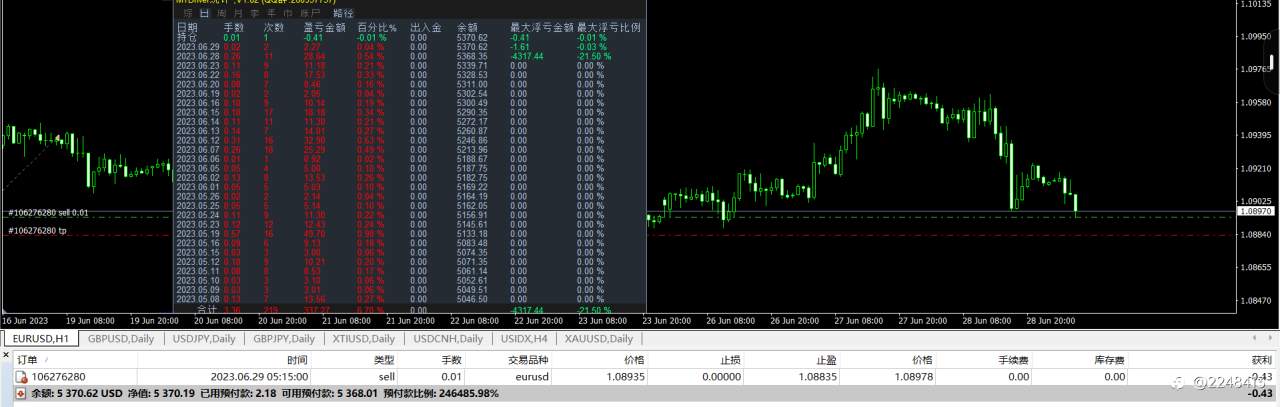The height and width of the screenshot is (407, 1280).
Task: Select the 日 period tab in statistics panel
Action: coord(204,13)
